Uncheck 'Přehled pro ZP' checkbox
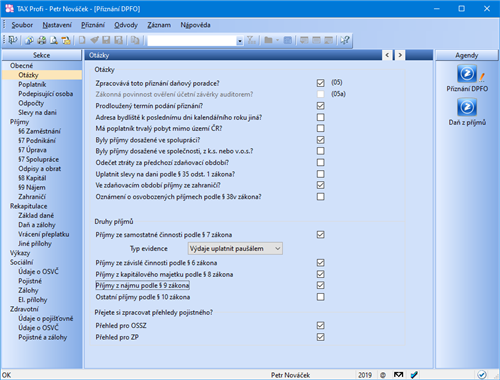 tap(320, 337)
